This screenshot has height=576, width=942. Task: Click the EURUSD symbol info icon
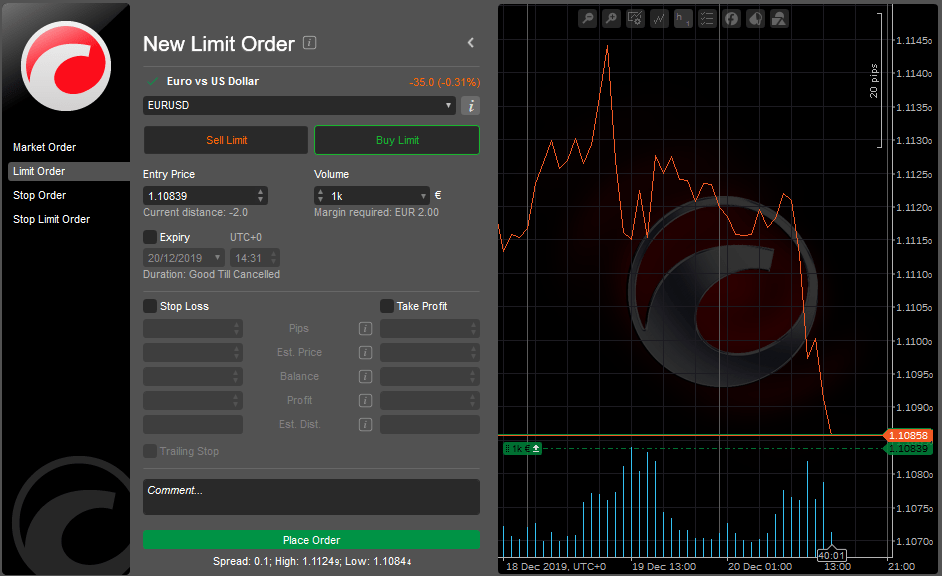pos(470,106)
